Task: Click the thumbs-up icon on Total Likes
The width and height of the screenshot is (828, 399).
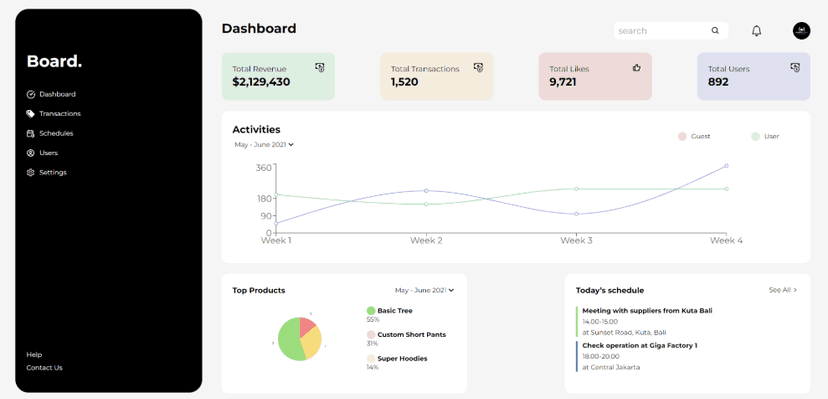Action: point(636,68)
